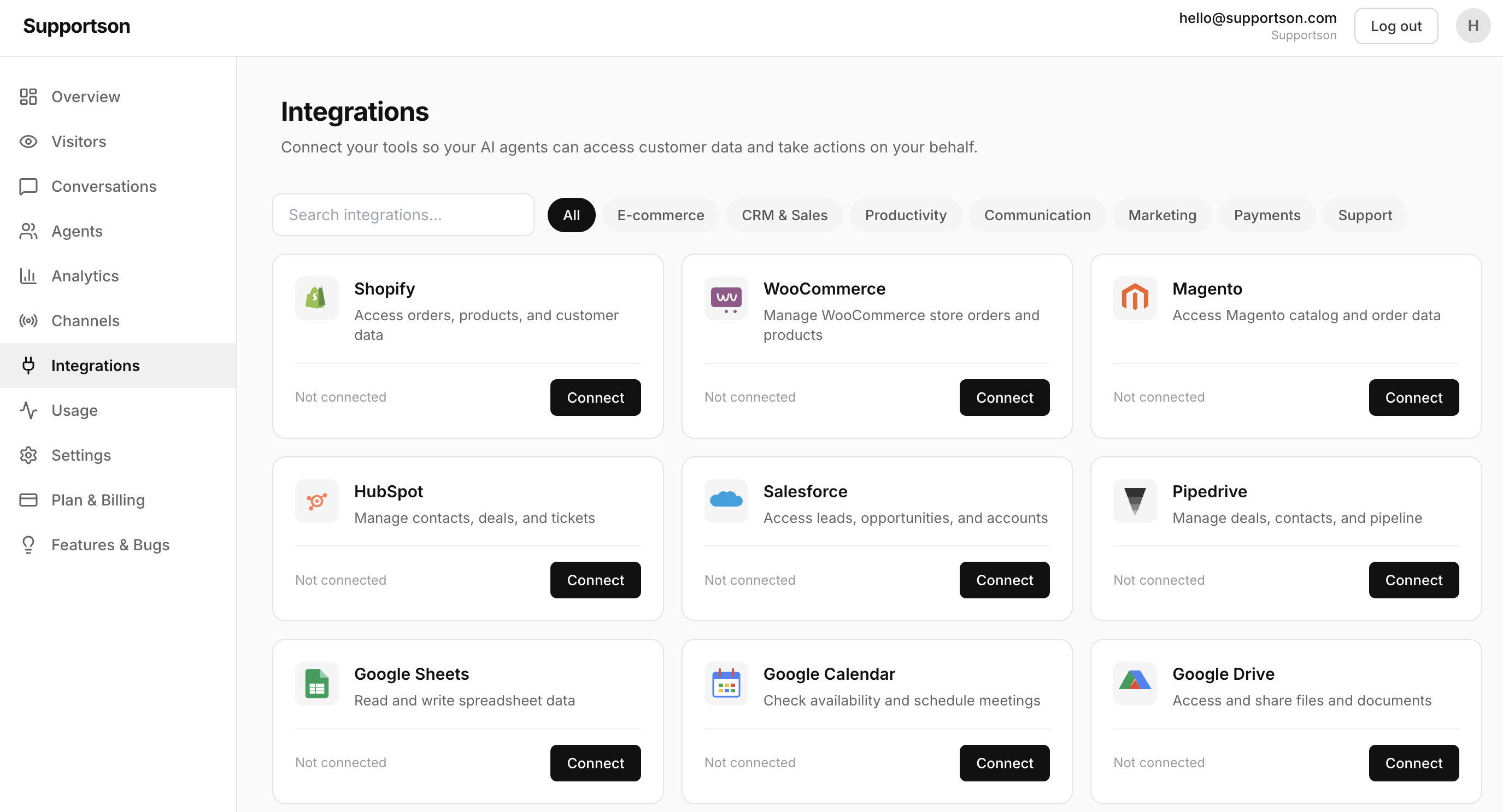
Task: Connect the Google Sheets integration
Action: tap(595, 763)
